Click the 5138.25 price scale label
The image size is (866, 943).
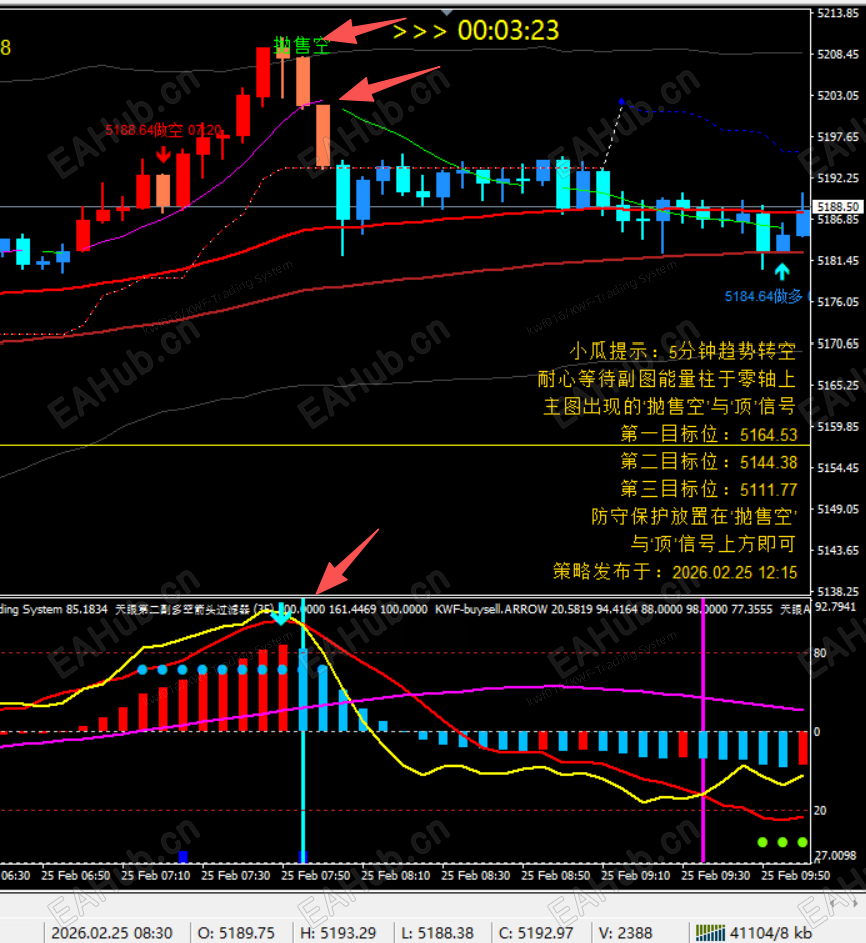click(x=838, y=591)
